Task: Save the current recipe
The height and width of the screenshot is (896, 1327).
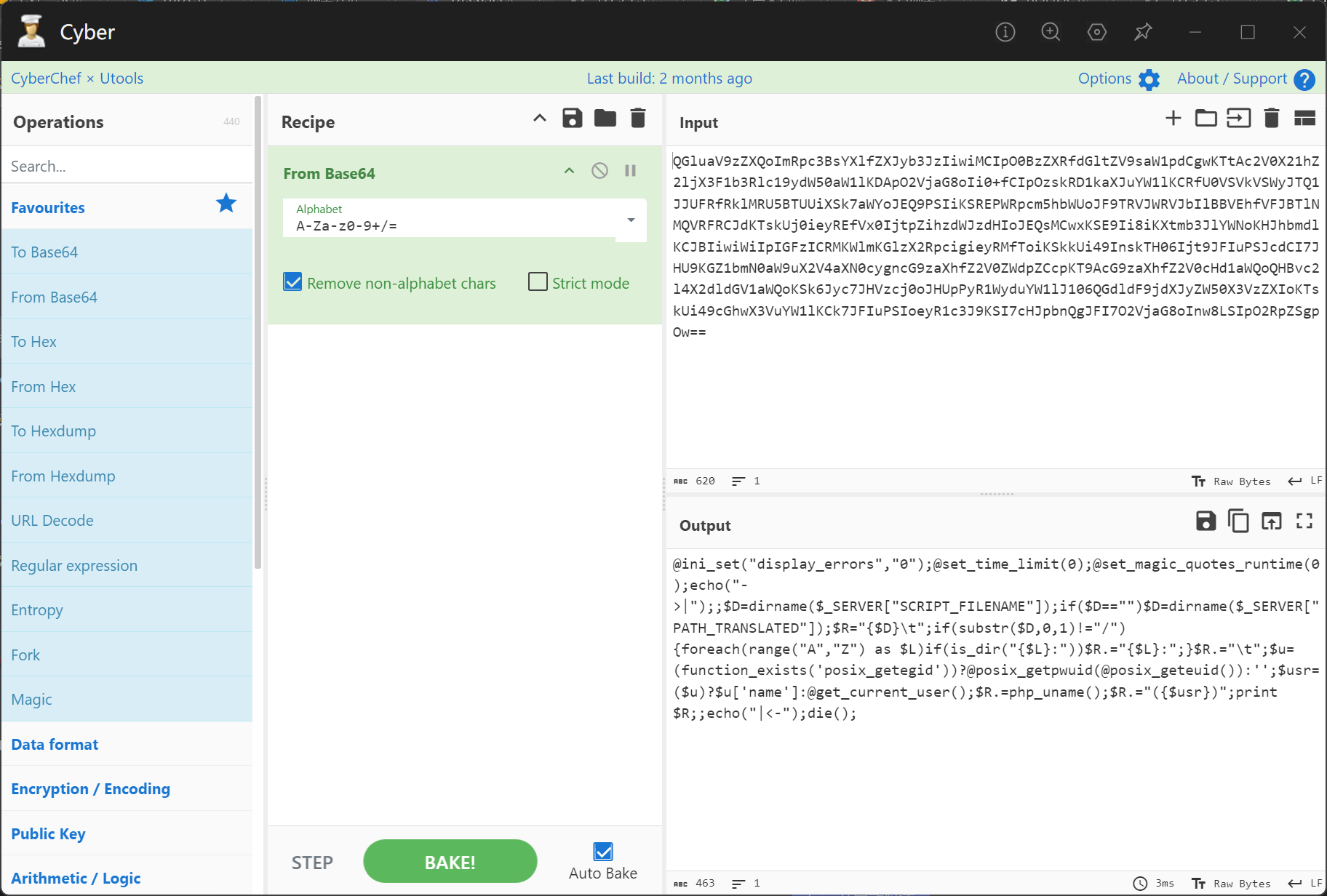Action: coord(573,118)
